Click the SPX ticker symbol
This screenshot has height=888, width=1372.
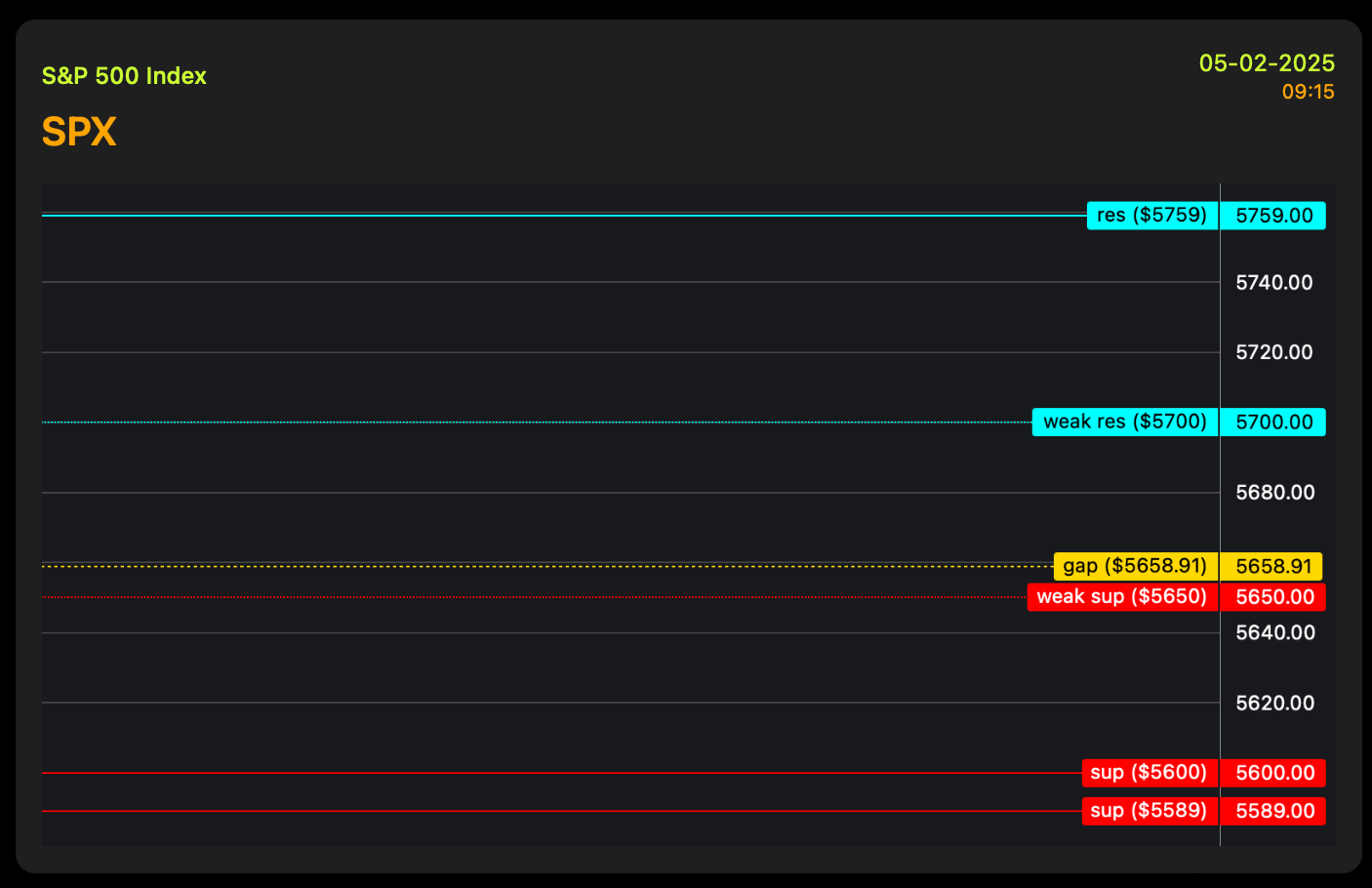coord(79,132)
